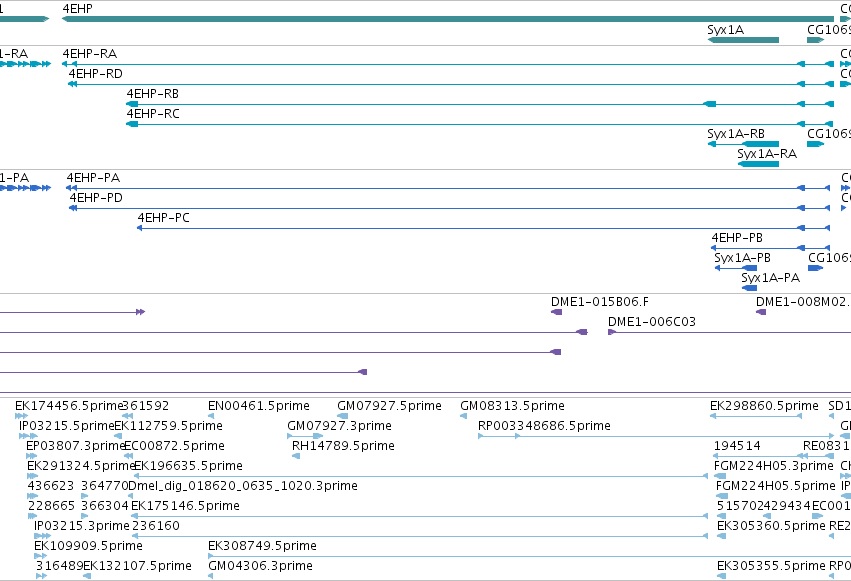The width and height of the screenshot is (851, 581).
Task: Open the GM07927.5prime EST label
Action: tap(389, 406)
